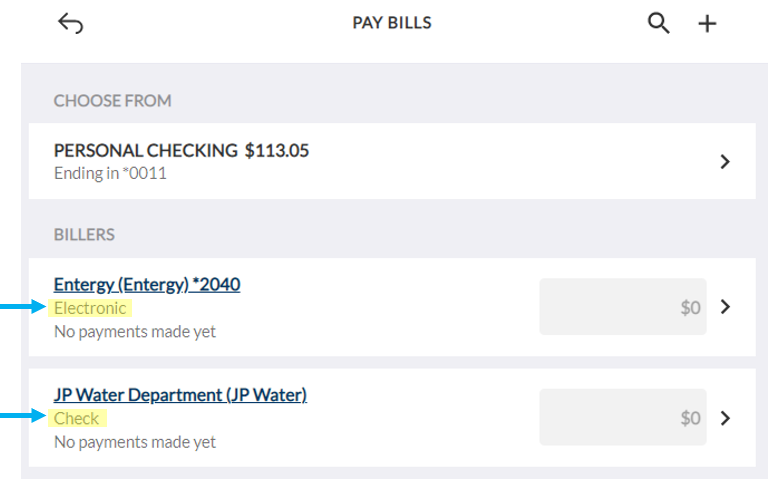Image resolution: width=775 pixels, height=489 pixels.
Task: Expand Personal Checking account chevron
Action: pyautogui.click(x=725, y=162)
